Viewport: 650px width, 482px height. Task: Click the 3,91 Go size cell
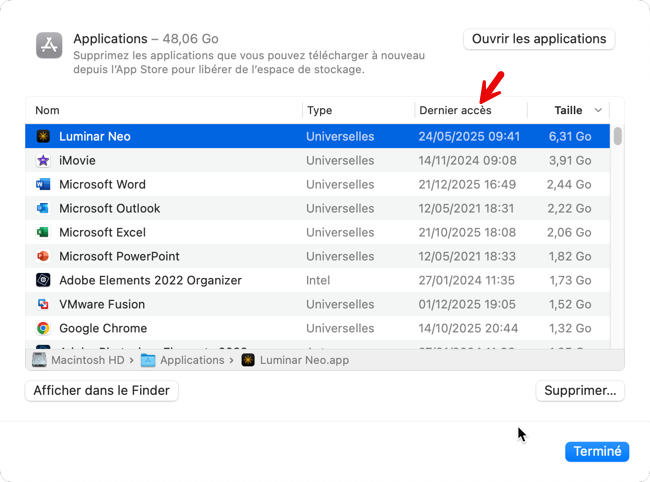[570, 160]
